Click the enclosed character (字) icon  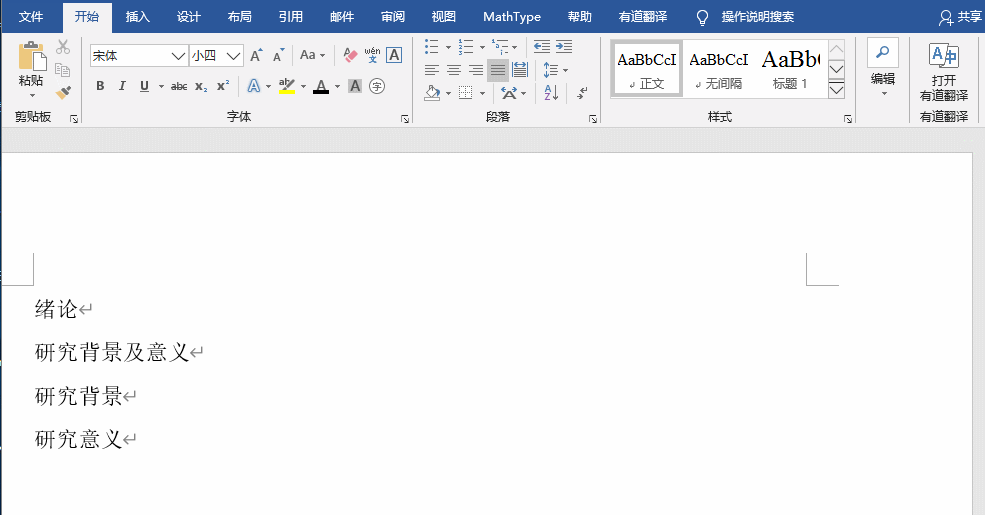click(377, 86)
